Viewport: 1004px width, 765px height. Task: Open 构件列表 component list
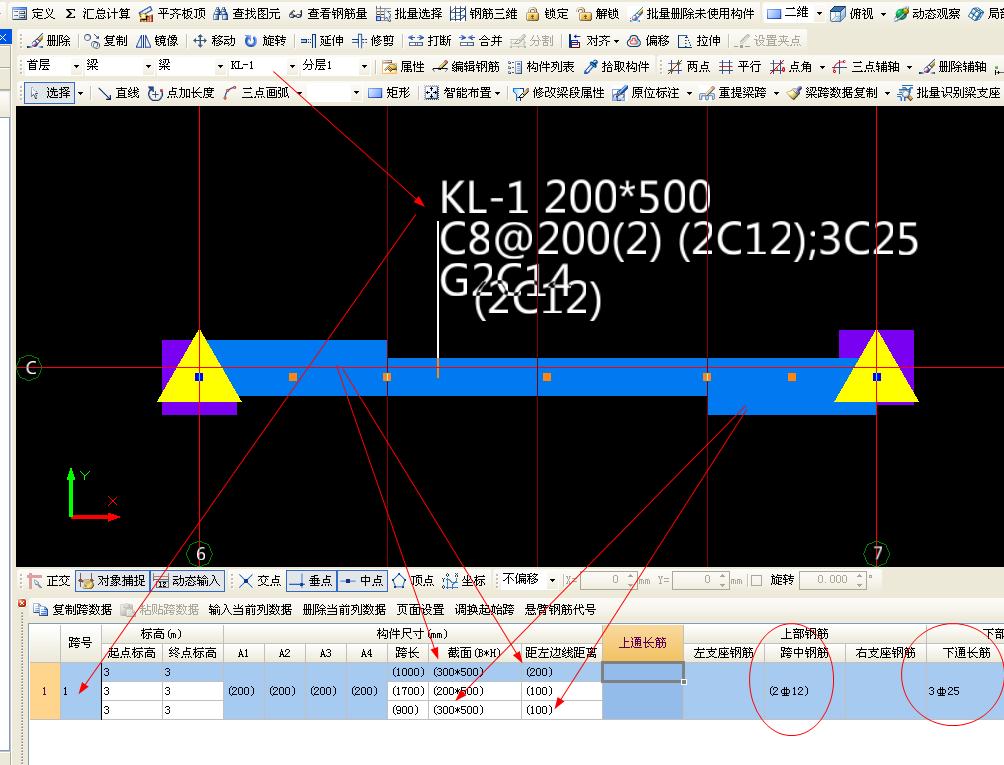click(541, 67)
